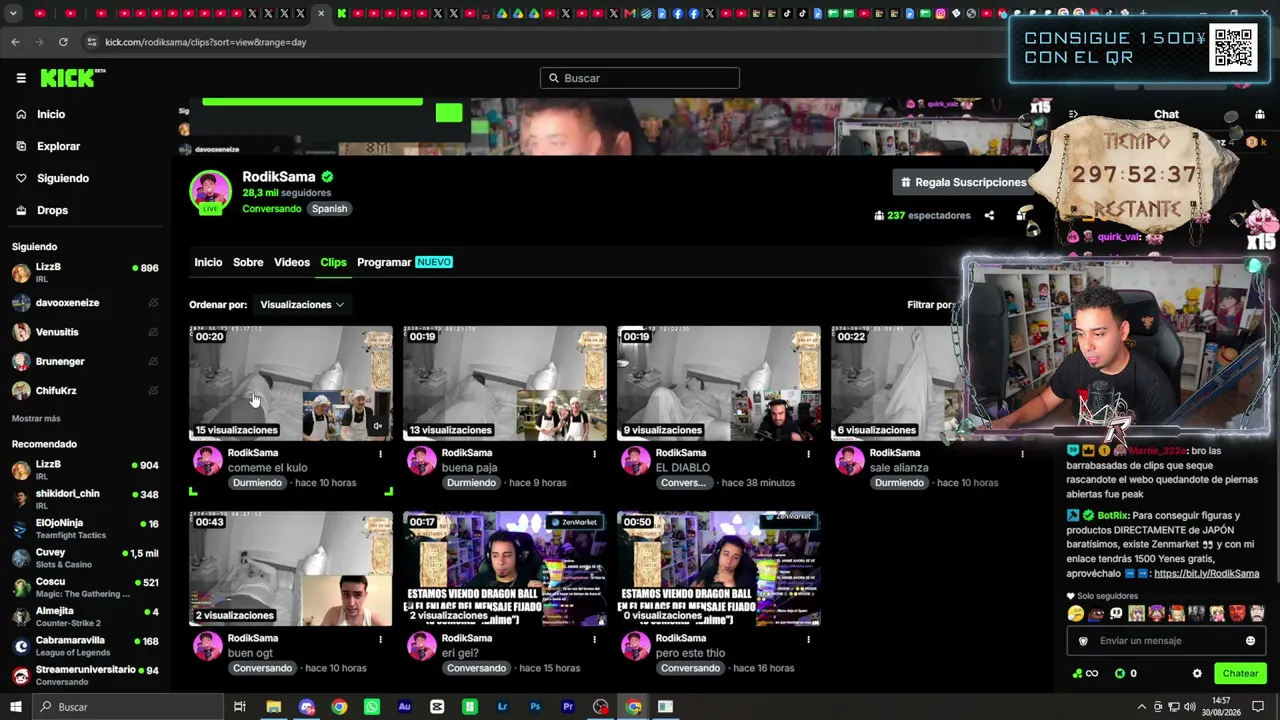1280x720 pixels.
Task: Open the bit.ly/RodikSama link in chat
Action: (1206, 574)
